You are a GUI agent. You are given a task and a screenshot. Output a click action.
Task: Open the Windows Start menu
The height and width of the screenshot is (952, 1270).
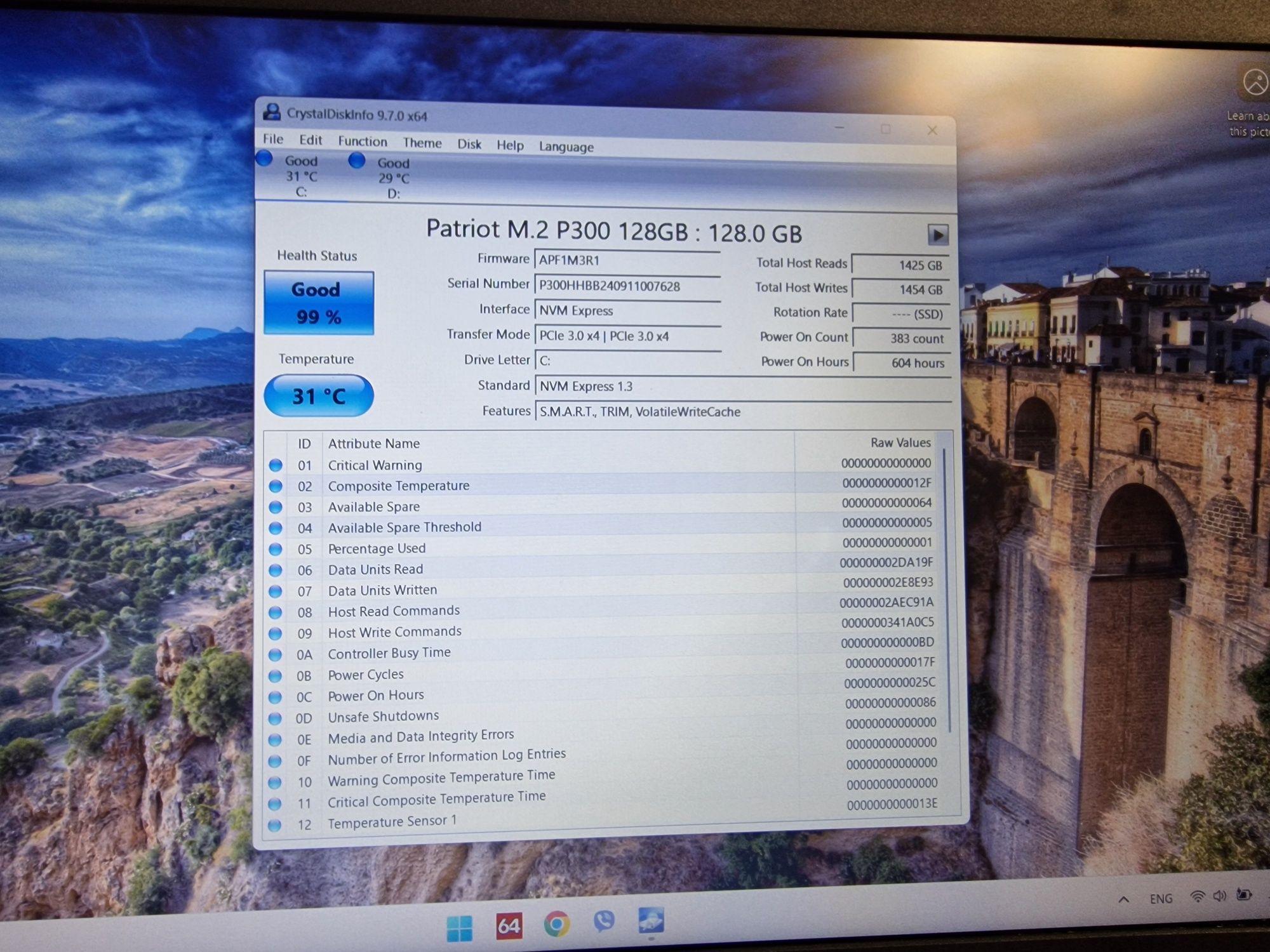459,928
